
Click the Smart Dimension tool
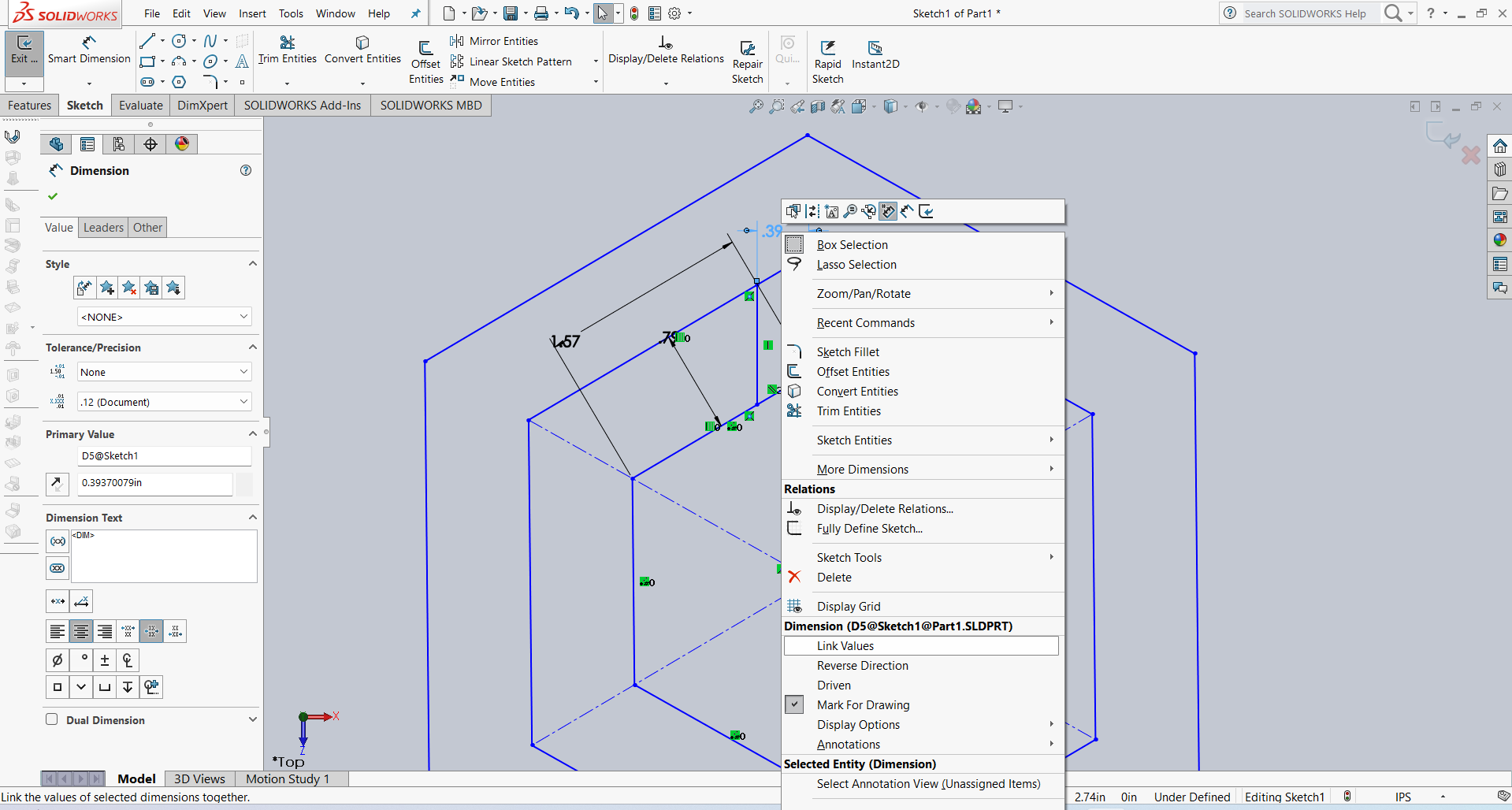pyautogui.click(x=89, y=50)
